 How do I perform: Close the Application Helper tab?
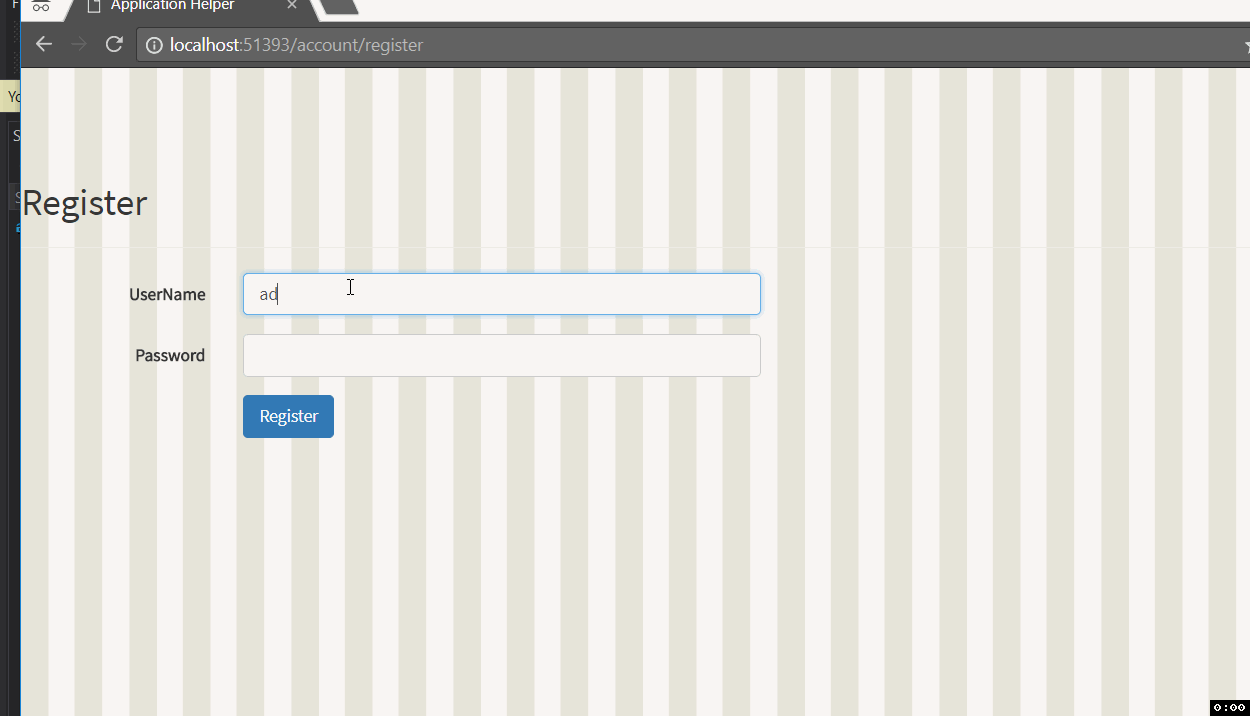pyautogui.click(x=292, y=6)
